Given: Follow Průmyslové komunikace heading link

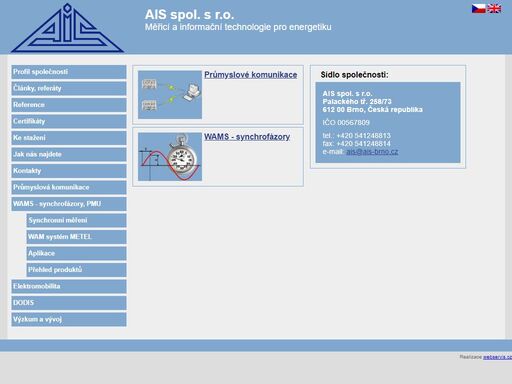Looking at the screenshot, I should coord(251,75).
